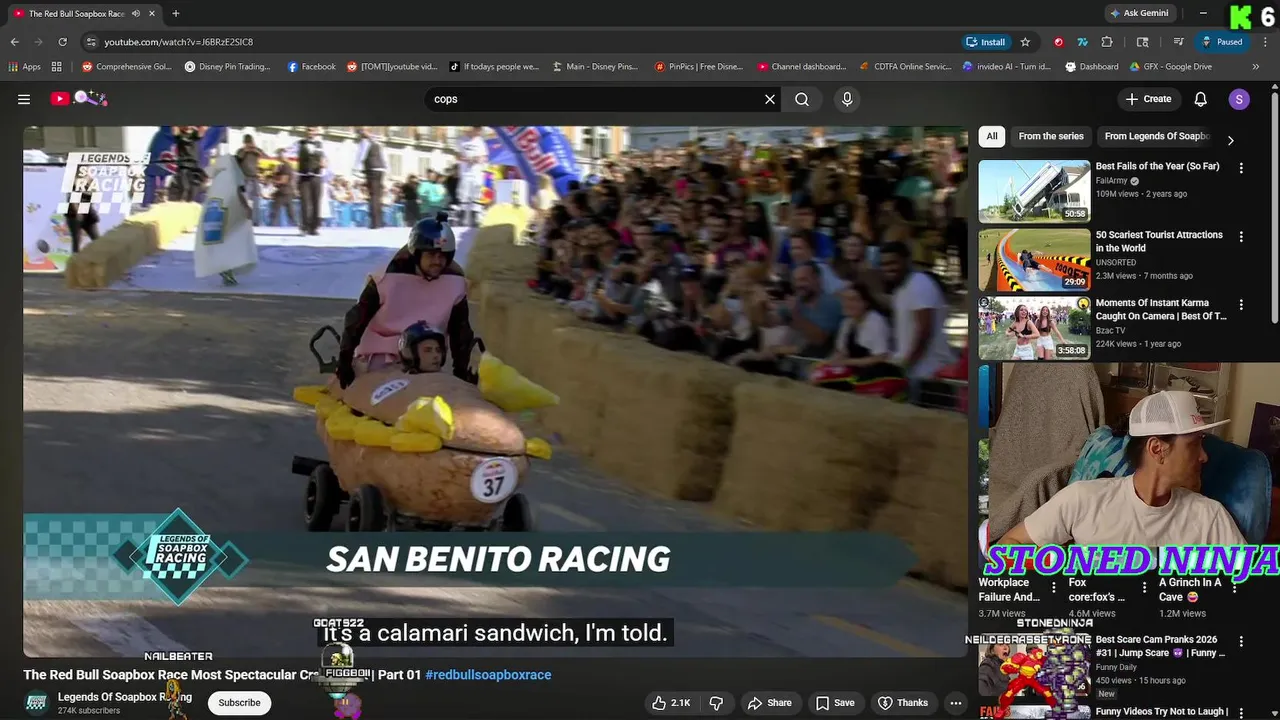The width and height of the screenshot is (1280, 720).
Task: Open the Channel dashboard bookmark
Action: click(802, 67)
